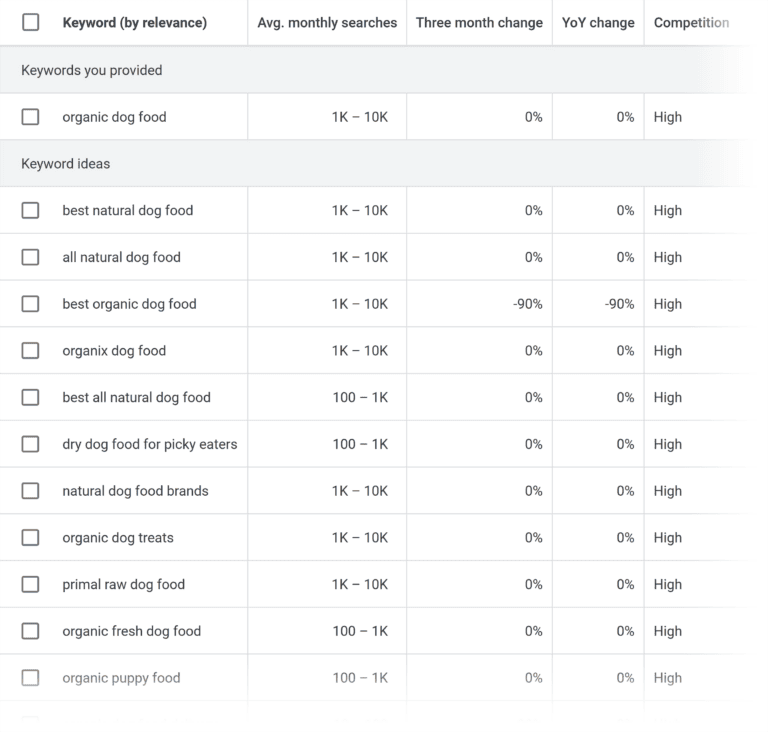
Task: Select the best natural dog food checkbox
Action: [30, 210]
